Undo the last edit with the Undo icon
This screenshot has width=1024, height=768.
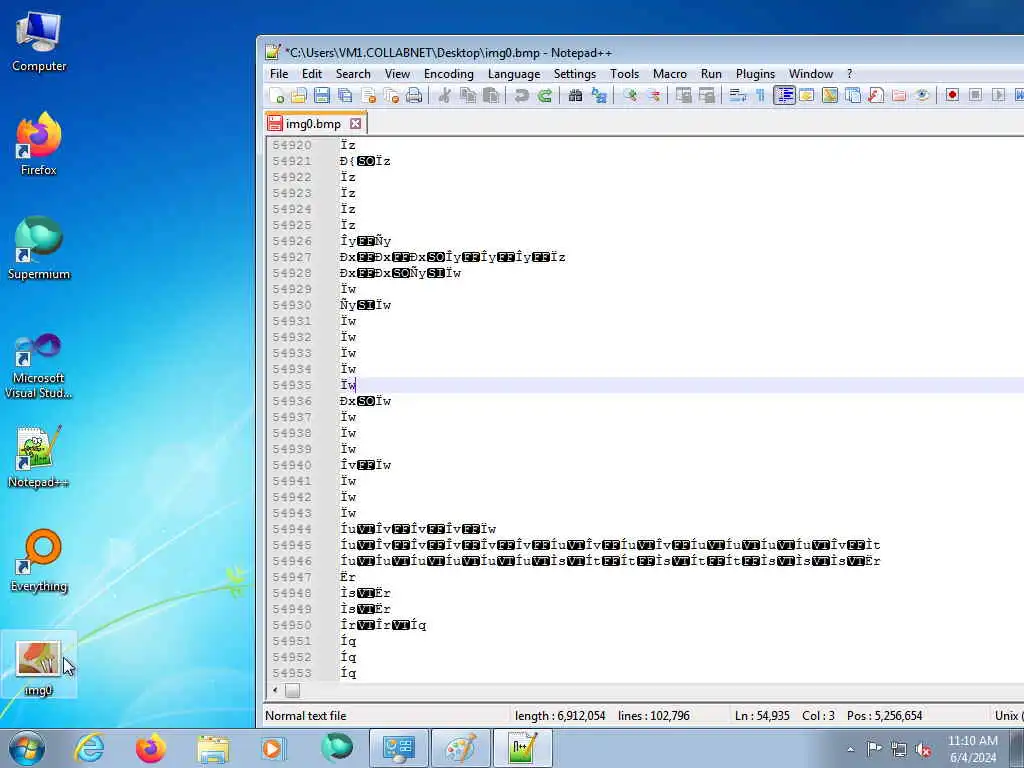point(521,96)
